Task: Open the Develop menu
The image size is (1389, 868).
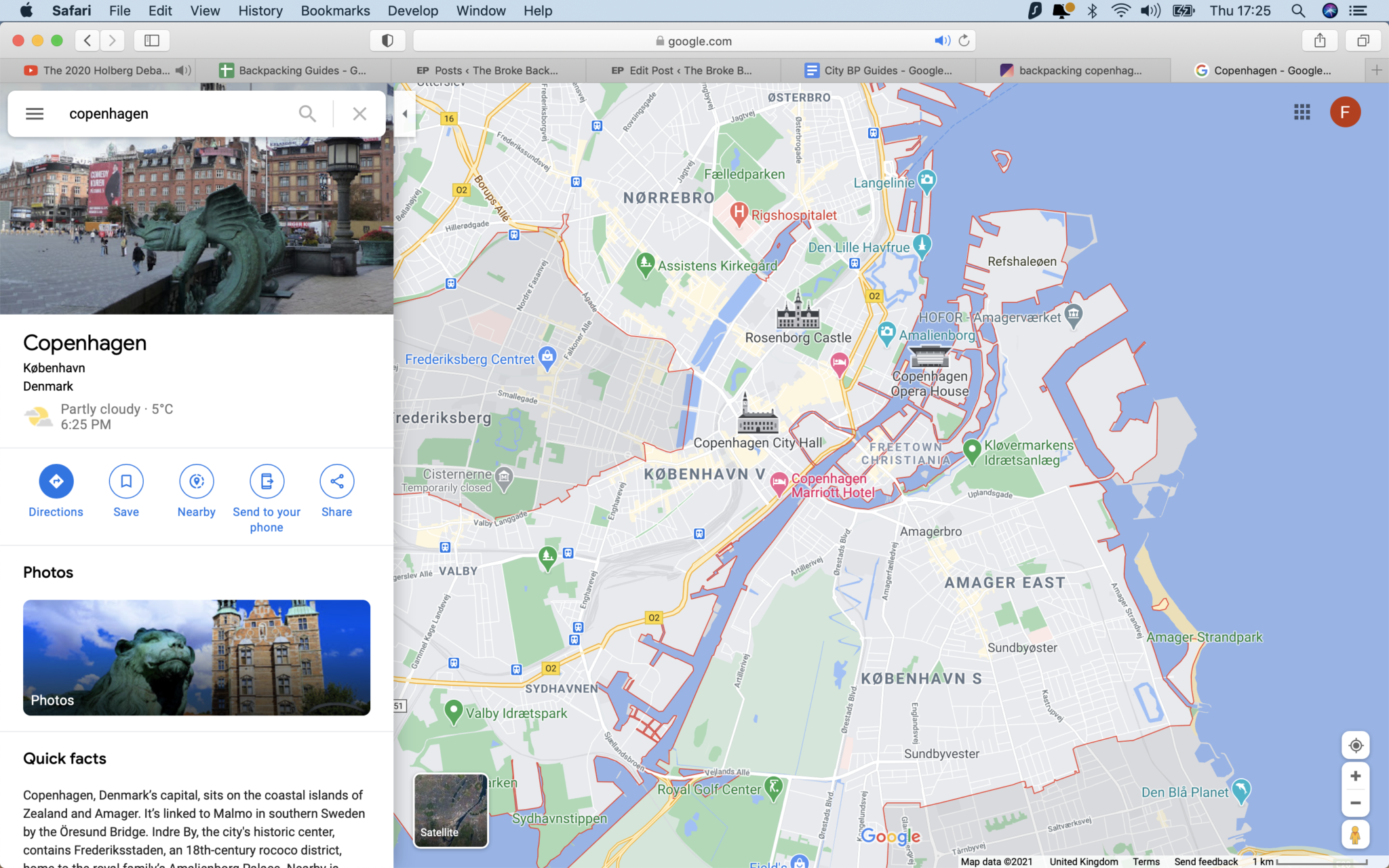Action: pyautogui.click(x=412, y=11)
